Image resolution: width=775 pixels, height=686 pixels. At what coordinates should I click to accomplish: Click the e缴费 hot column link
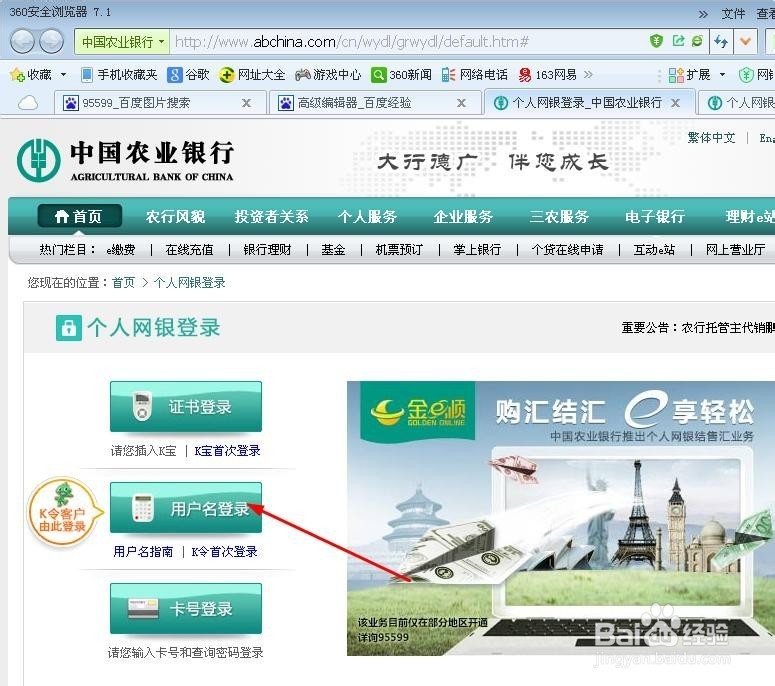pos(121,250)
